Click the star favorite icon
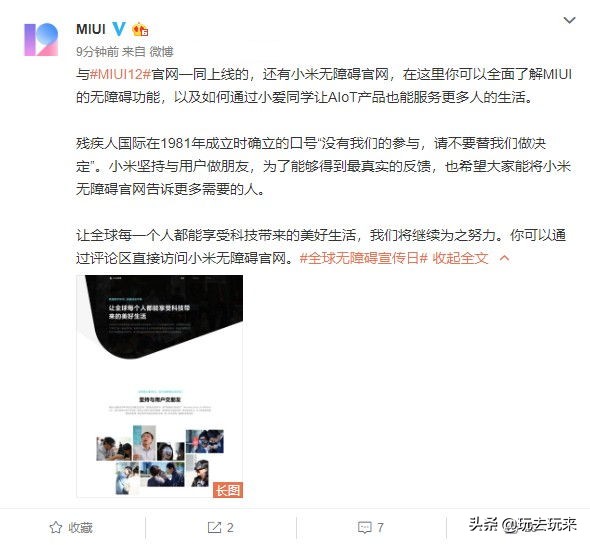The image size is (590, 545). tap(56, 527)
